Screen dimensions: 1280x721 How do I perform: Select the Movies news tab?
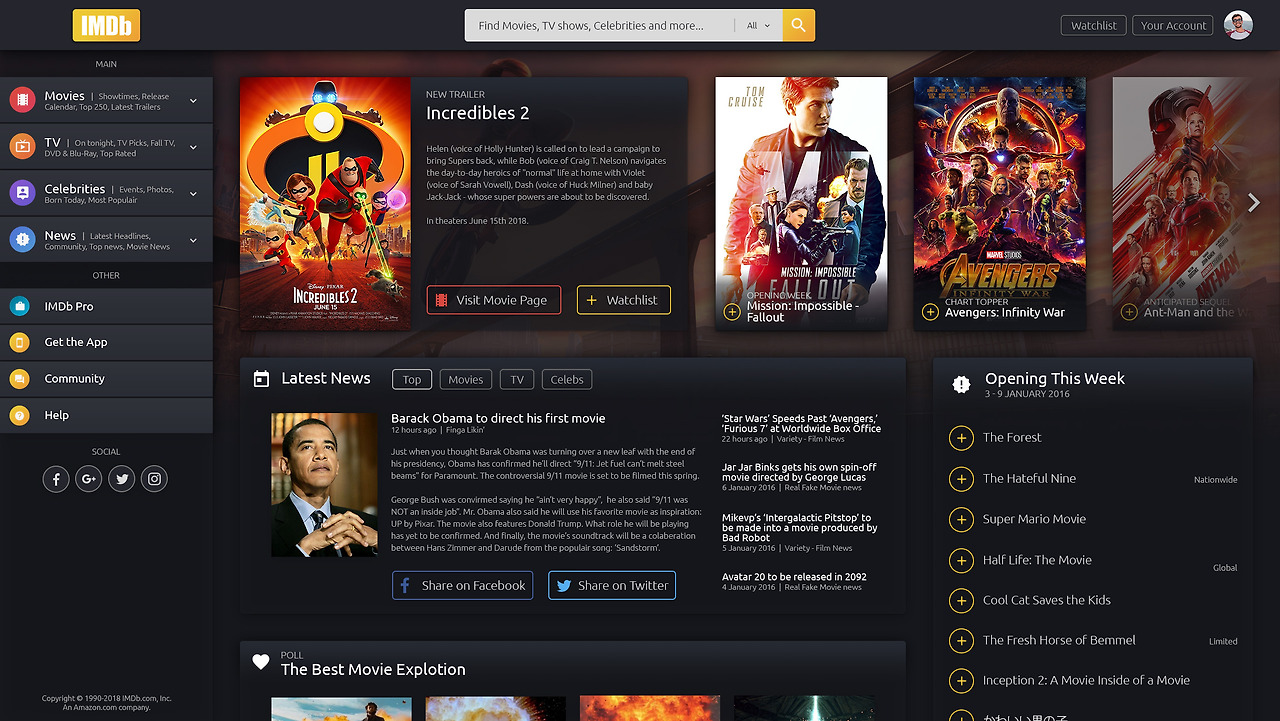[x=466, y=379]
